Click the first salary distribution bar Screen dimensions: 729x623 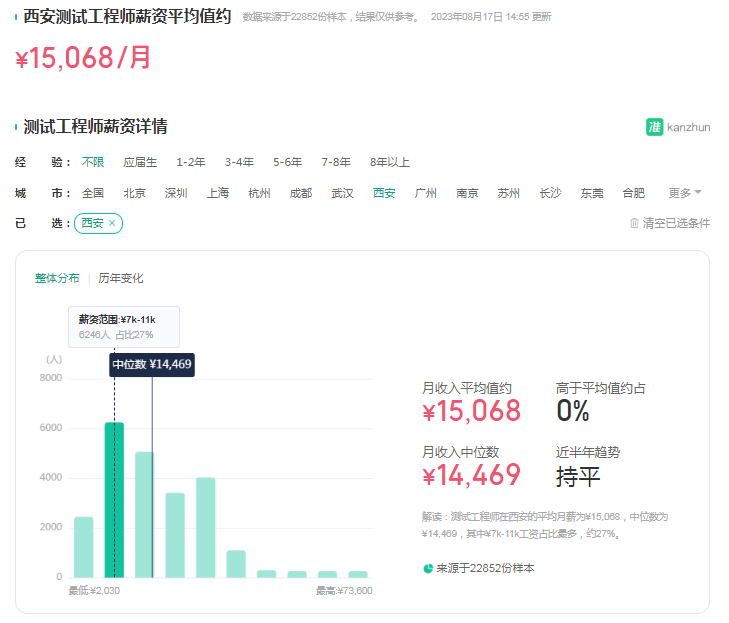[84, 547]
